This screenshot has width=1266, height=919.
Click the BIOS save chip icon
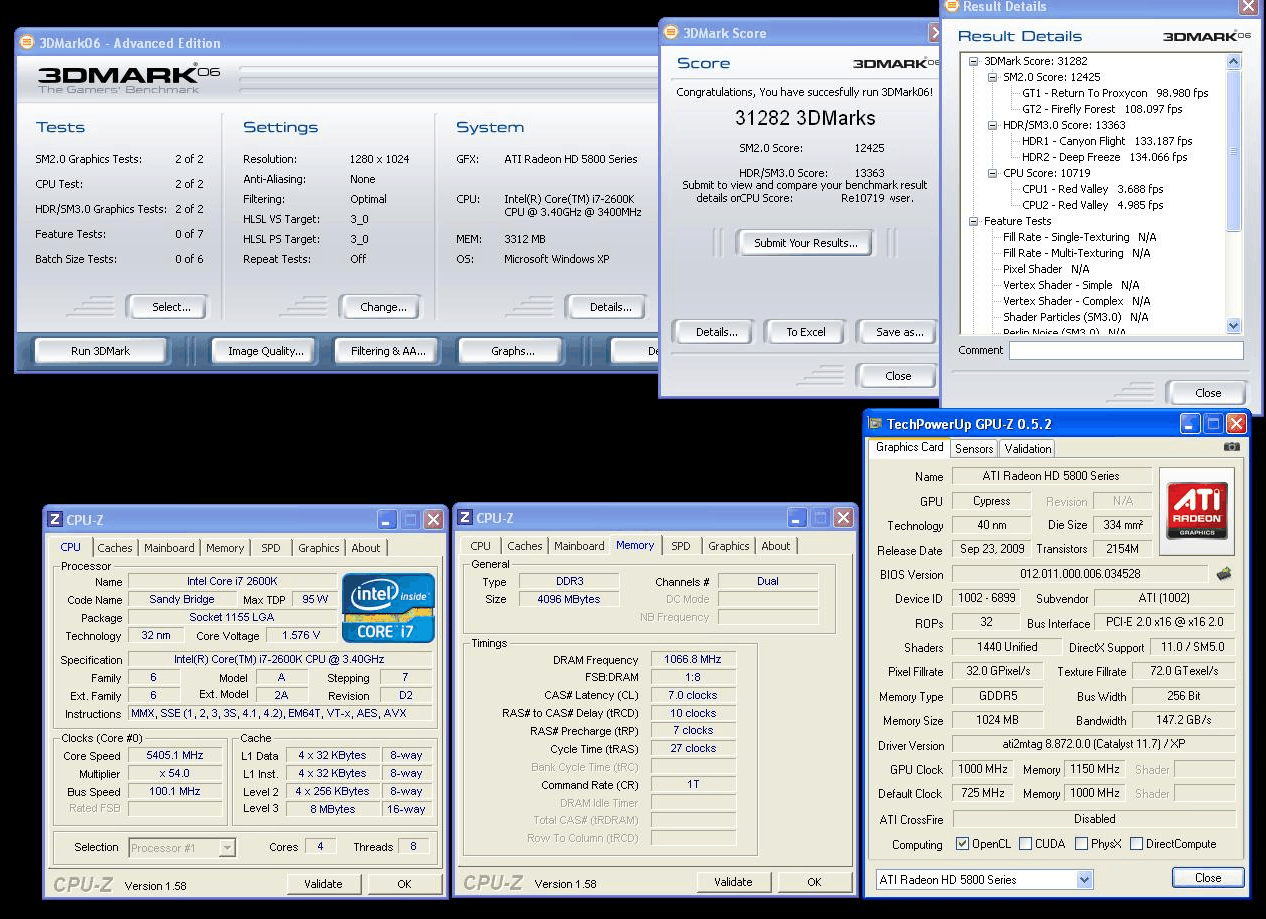point(1223,574)
